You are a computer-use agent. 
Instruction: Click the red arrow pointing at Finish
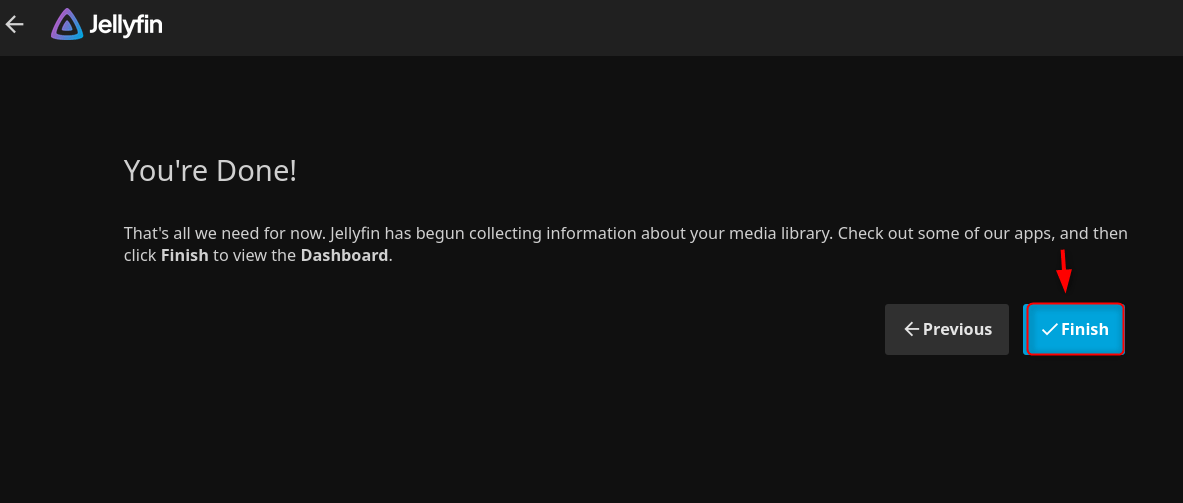[x=1065, y=271]
